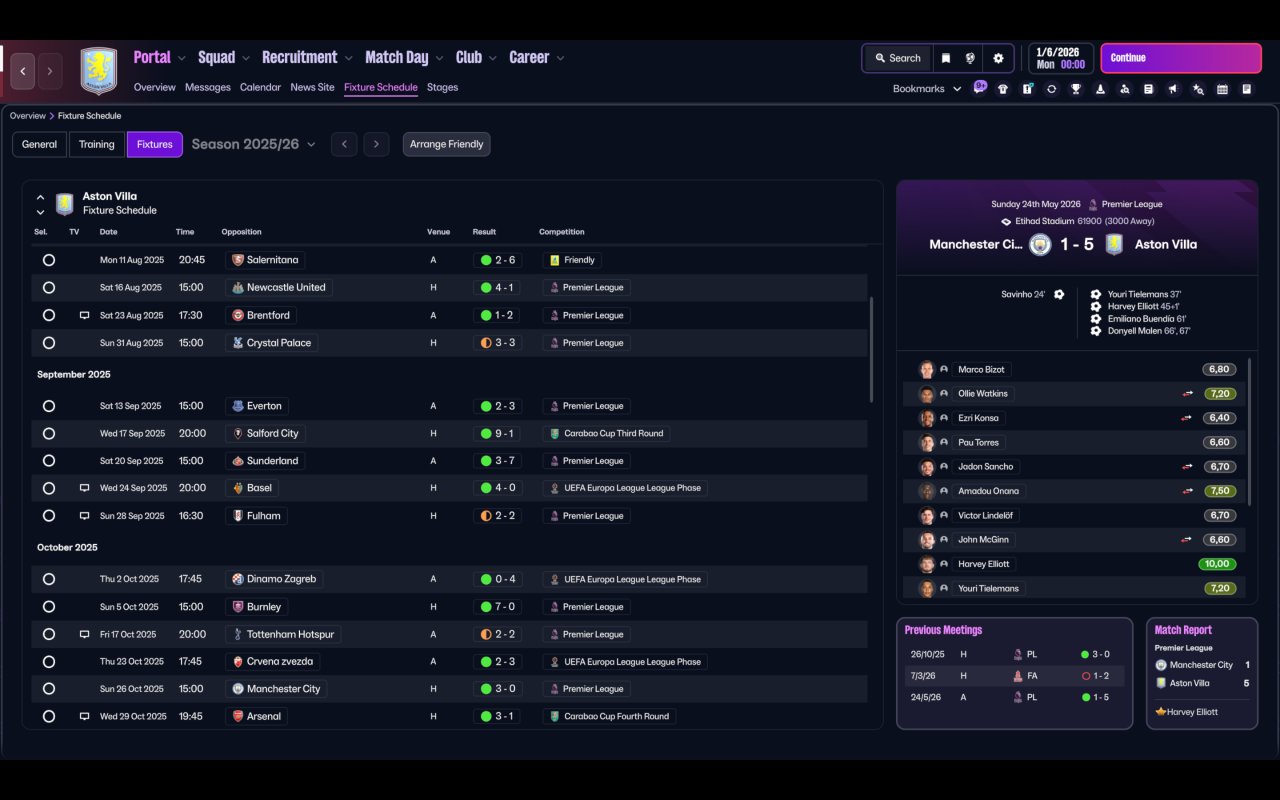Click the Aston Villa badge in match header
Screen dimensions: 1280x800
pyautogui.click(x=1114, y=244)
